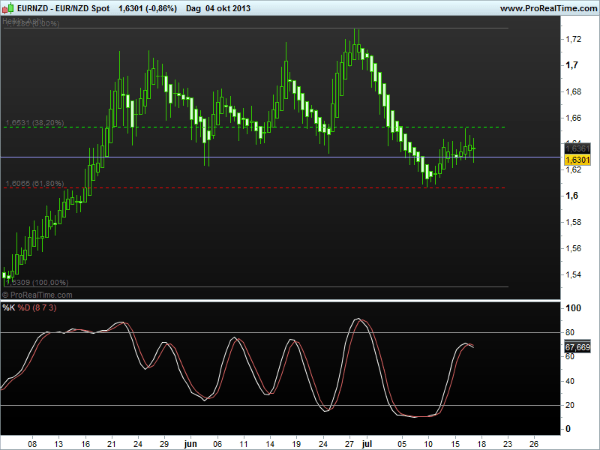The width and height of the screenshot is (600, 450).
Task: Click the 1,58 price axis label
Action: tap(573, 222)
